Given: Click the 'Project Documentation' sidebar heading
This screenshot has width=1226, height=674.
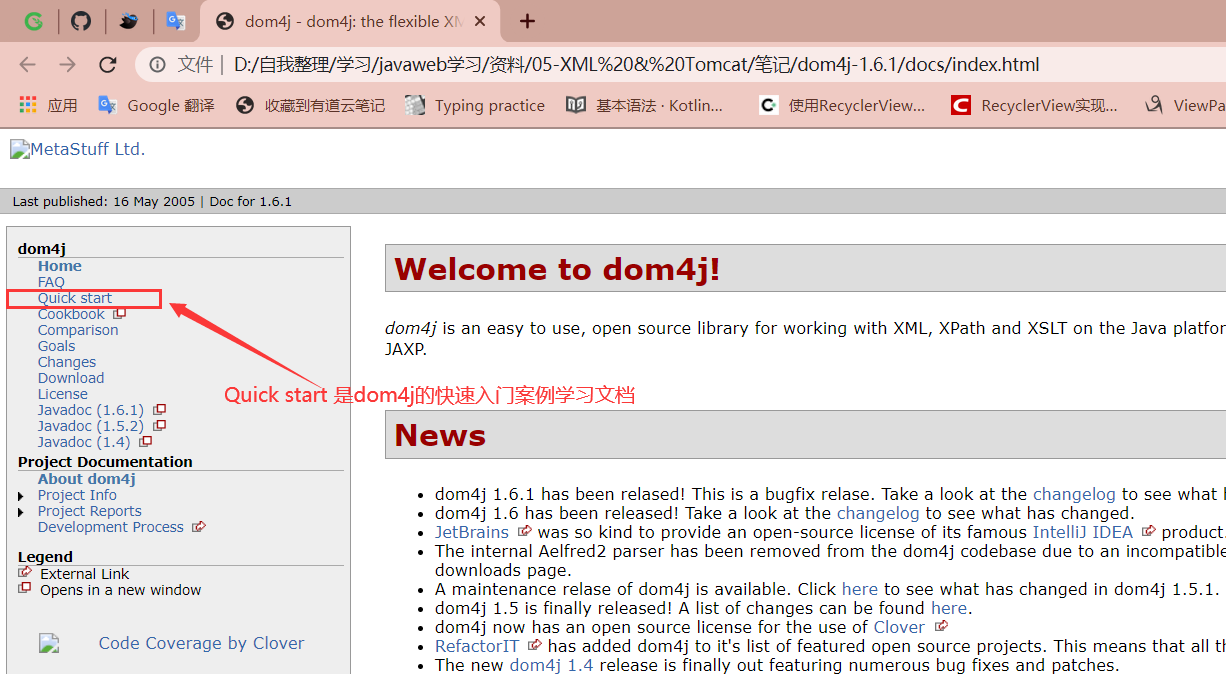Looking at the screenshot, I should coord(105,462).
